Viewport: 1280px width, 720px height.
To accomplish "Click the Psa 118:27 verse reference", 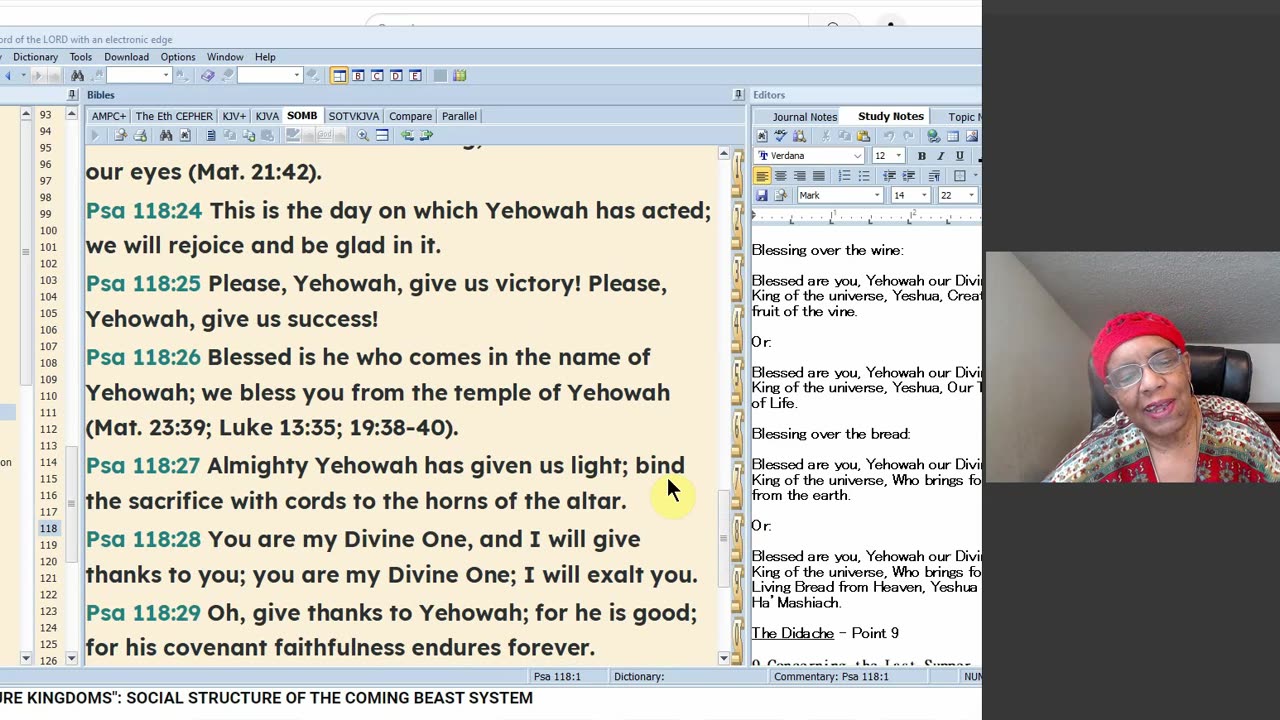I will click(x=143, y=465).
